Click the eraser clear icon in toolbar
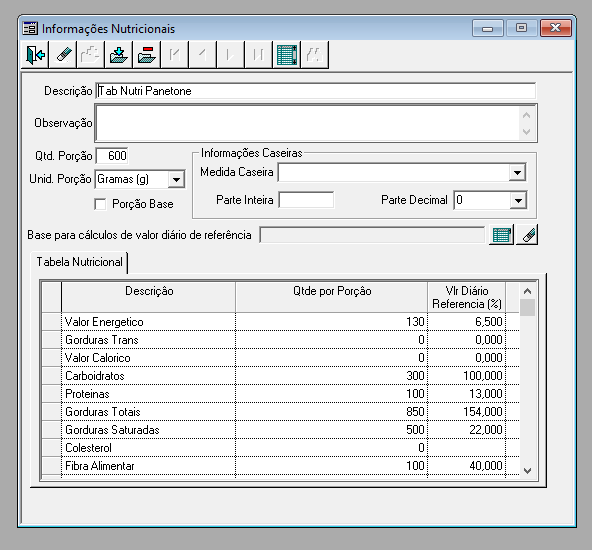The height and width of the screenshot is (550, 592). pyautogui.click(x=63, y=55)
